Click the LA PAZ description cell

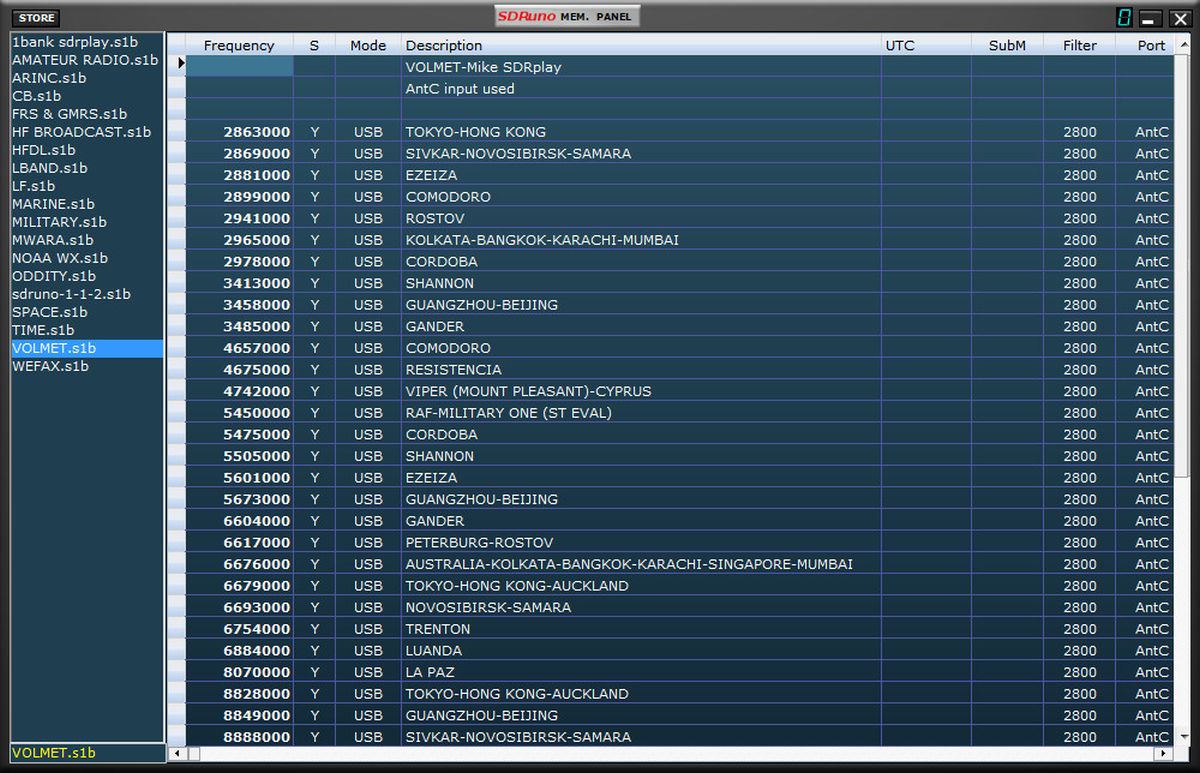641,672
